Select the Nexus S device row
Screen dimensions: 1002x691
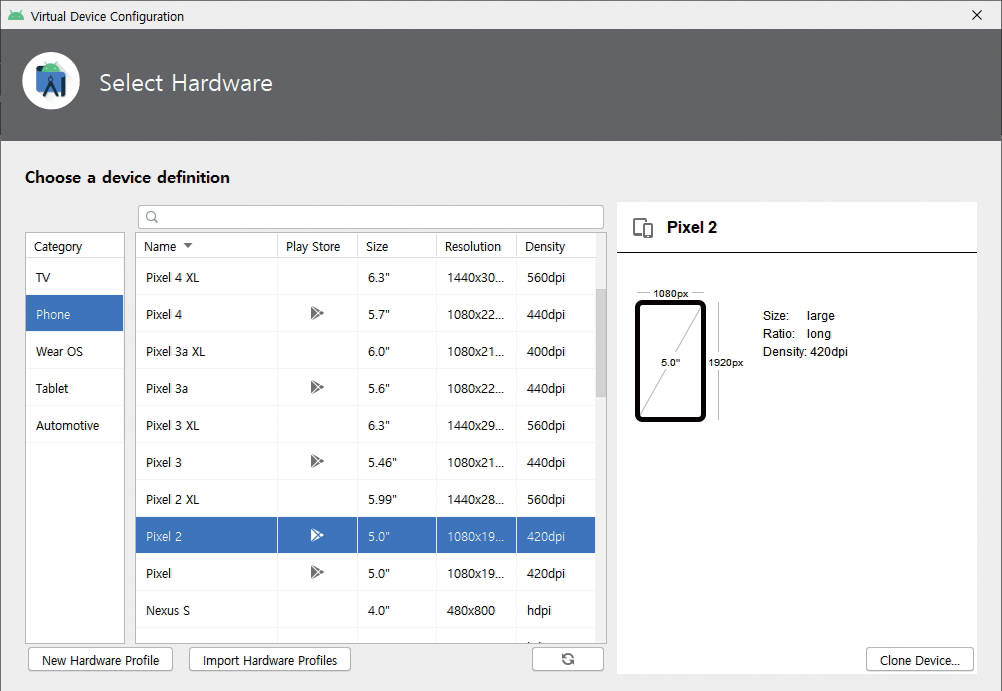click(366, 610)
